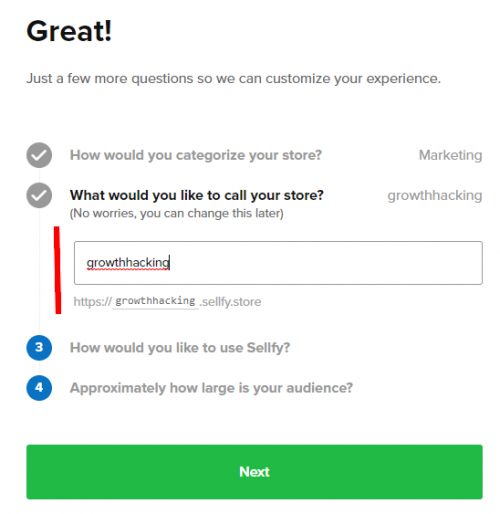Expand 'How would you categorize your store?' question
The image size is (500, 514).
click(x=196, y=155)
